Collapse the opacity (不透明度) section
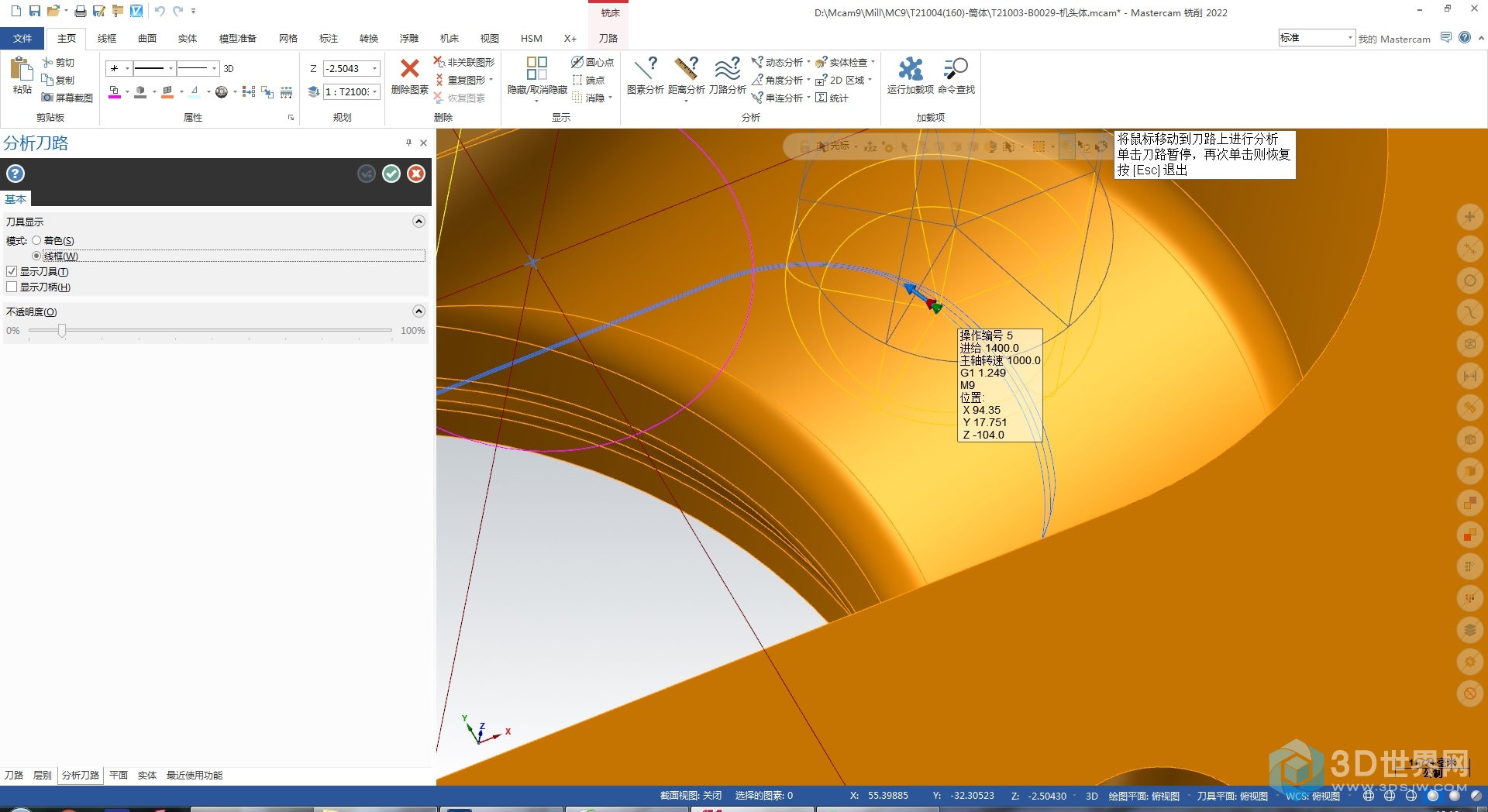The height and width of the screenshot is (812, 1488). 418,311
